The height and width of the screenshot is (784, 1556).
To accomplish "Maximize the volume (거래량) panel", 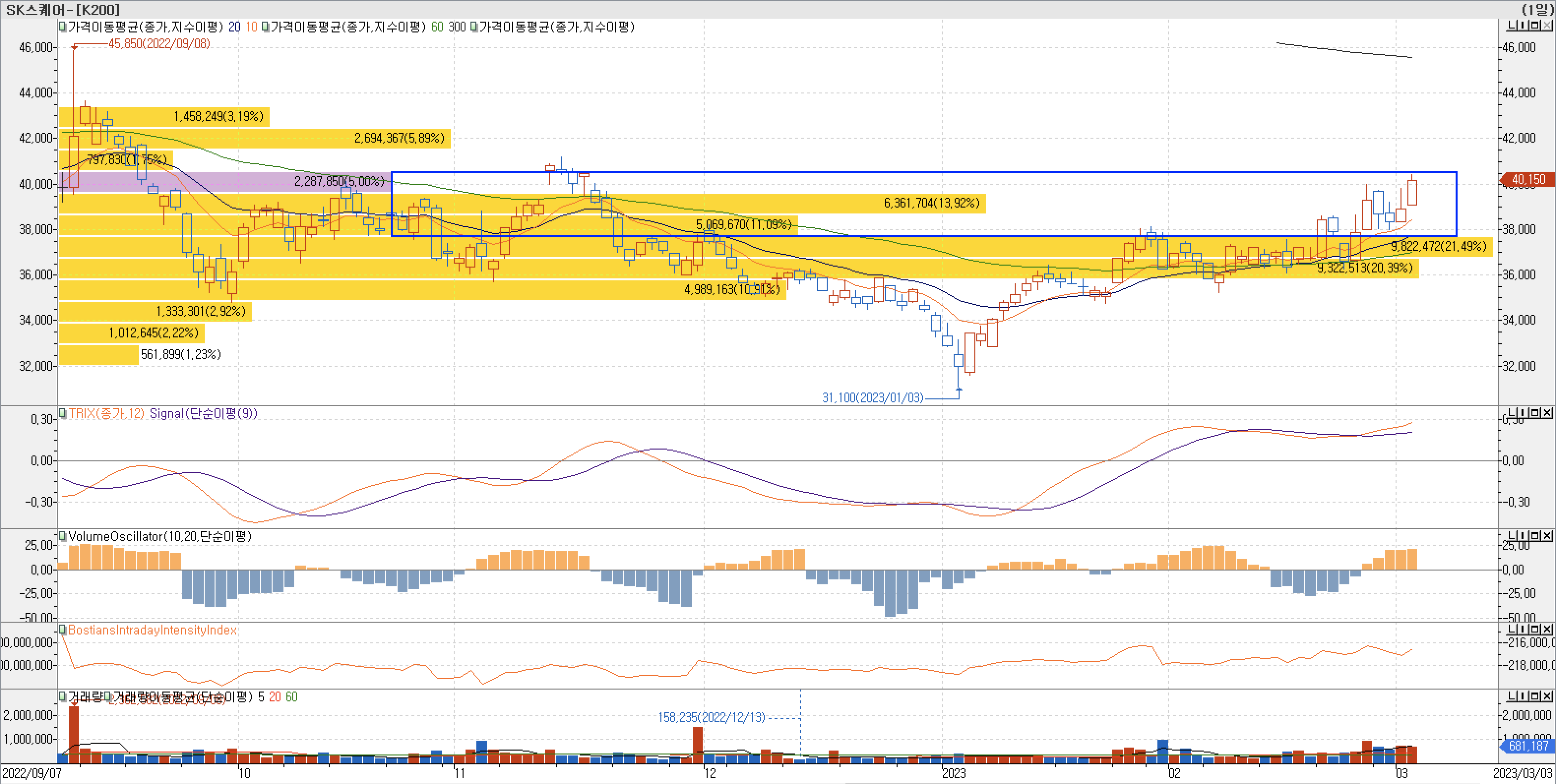I will point(1535,696).
